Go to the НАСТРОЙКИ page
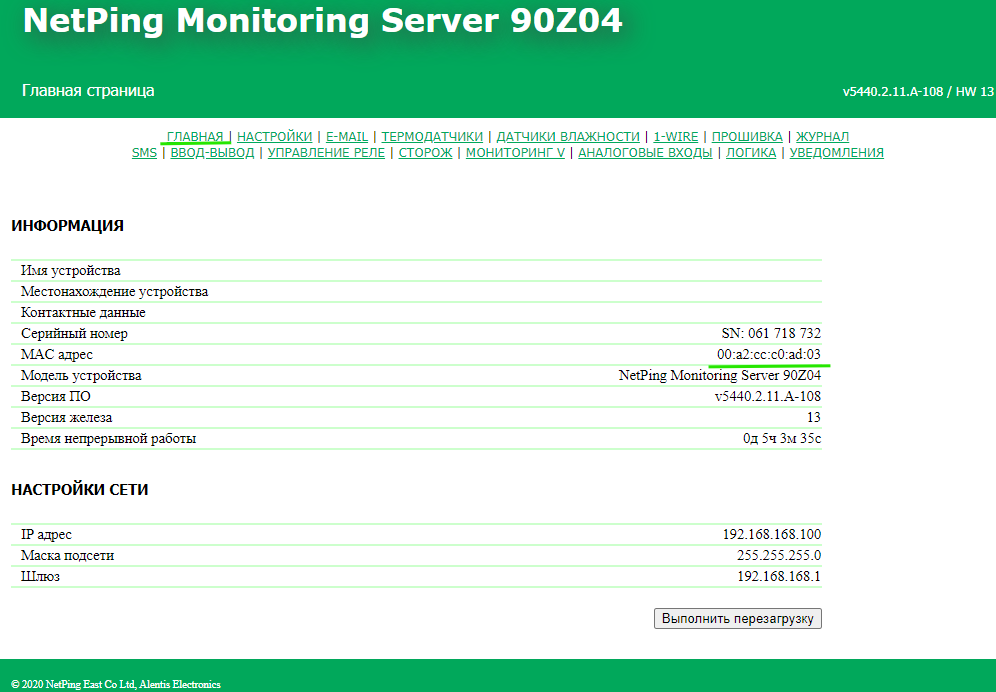 point(274,137)
